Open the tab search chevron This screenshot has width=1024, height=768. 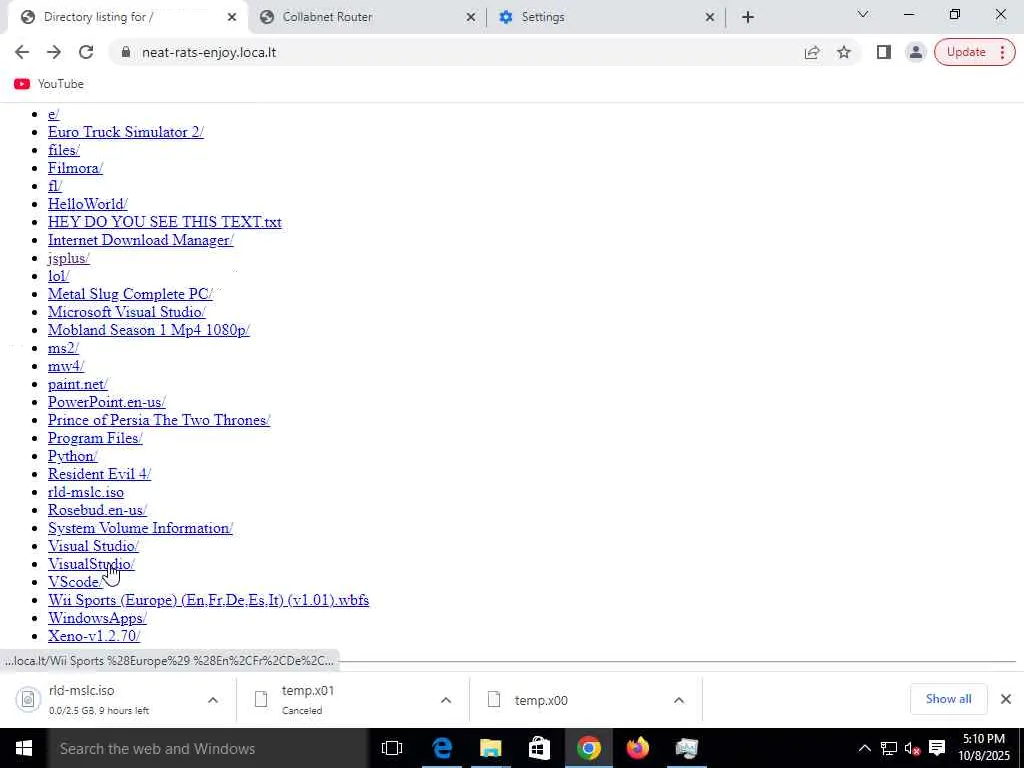[863, 14]
